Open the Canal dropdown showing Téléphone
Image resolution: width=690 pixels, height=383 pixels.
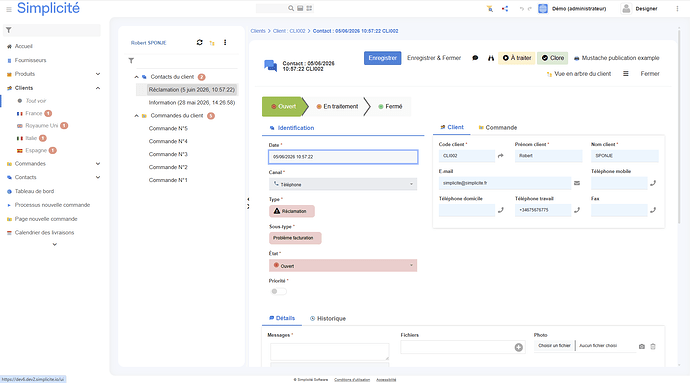pos(343,184)
